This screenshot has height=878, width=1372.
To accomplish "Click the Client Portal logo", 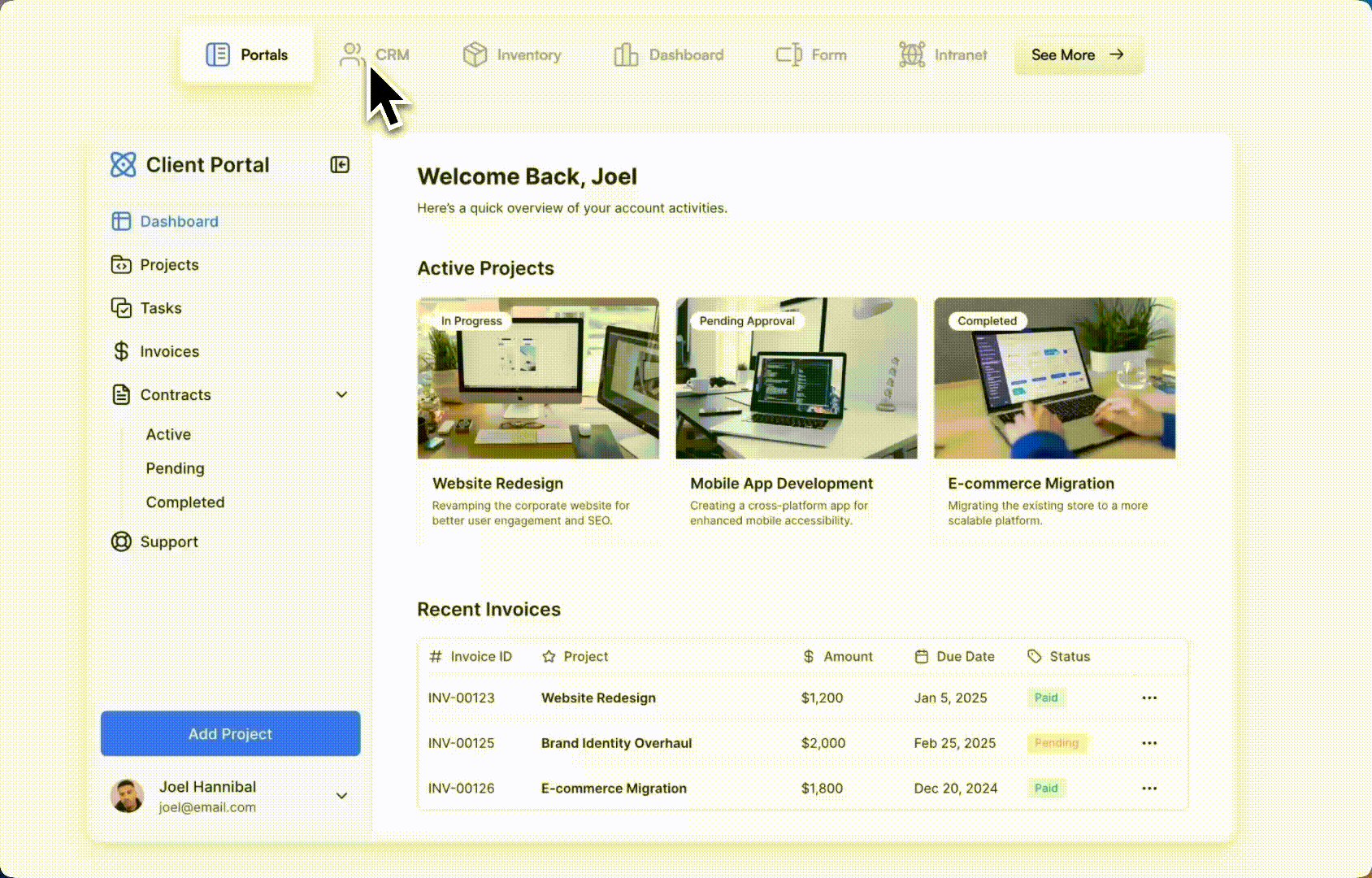I will point(125,164).
